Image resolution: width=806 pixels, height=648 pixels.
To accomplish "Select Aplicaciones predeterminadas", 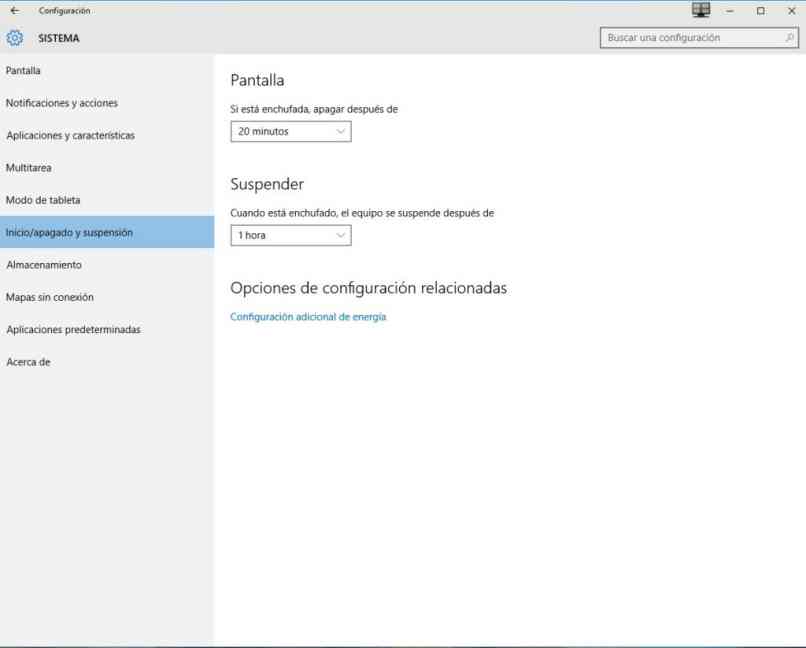I will click(73, 328).
